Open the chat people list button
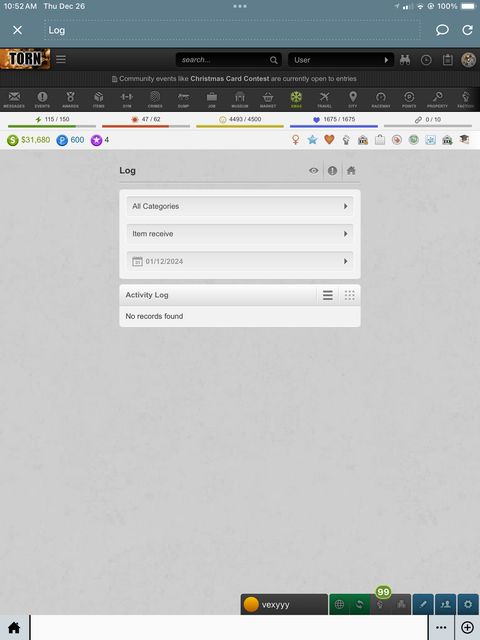 click(446, 604)
